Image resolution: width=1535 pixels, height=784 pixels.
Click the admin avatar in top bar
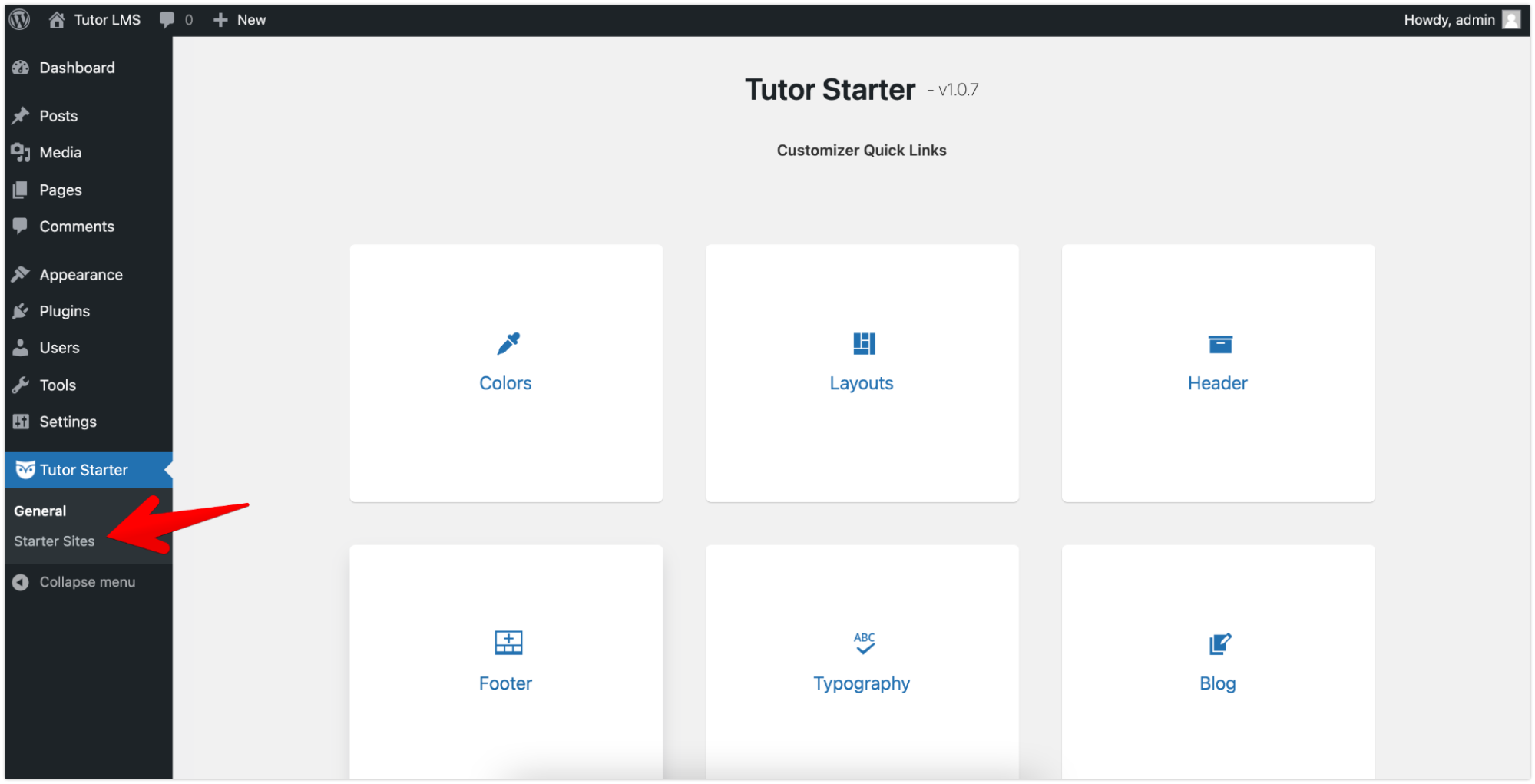[x=1511, y=20]
